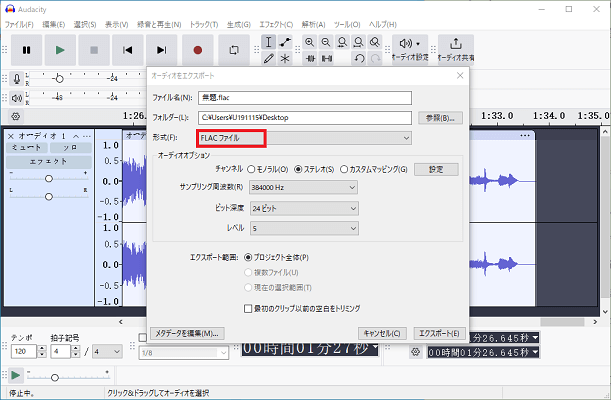The image size is (611, 400).
Task: Close track オーディオ 1 with the X
Action: click(11, 136)
